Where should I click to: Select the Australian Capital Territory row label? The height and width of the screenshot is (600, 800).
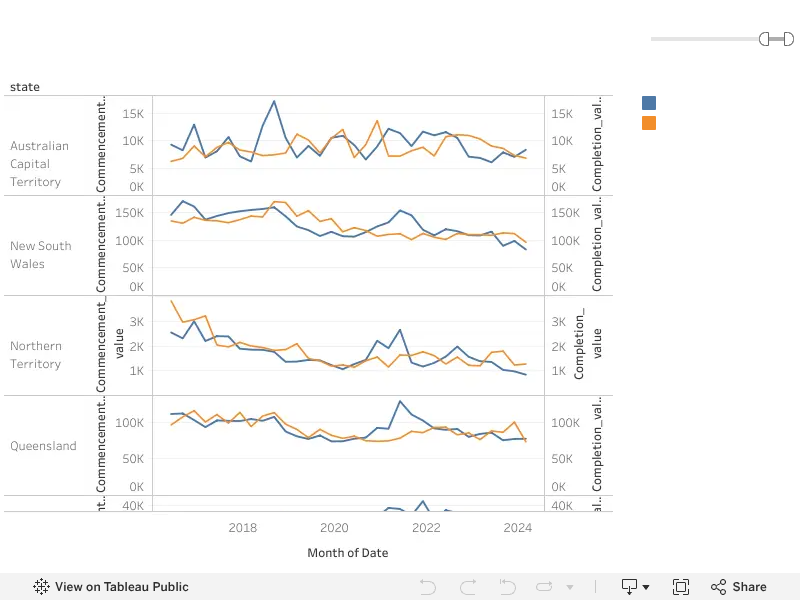click(39, 164)
